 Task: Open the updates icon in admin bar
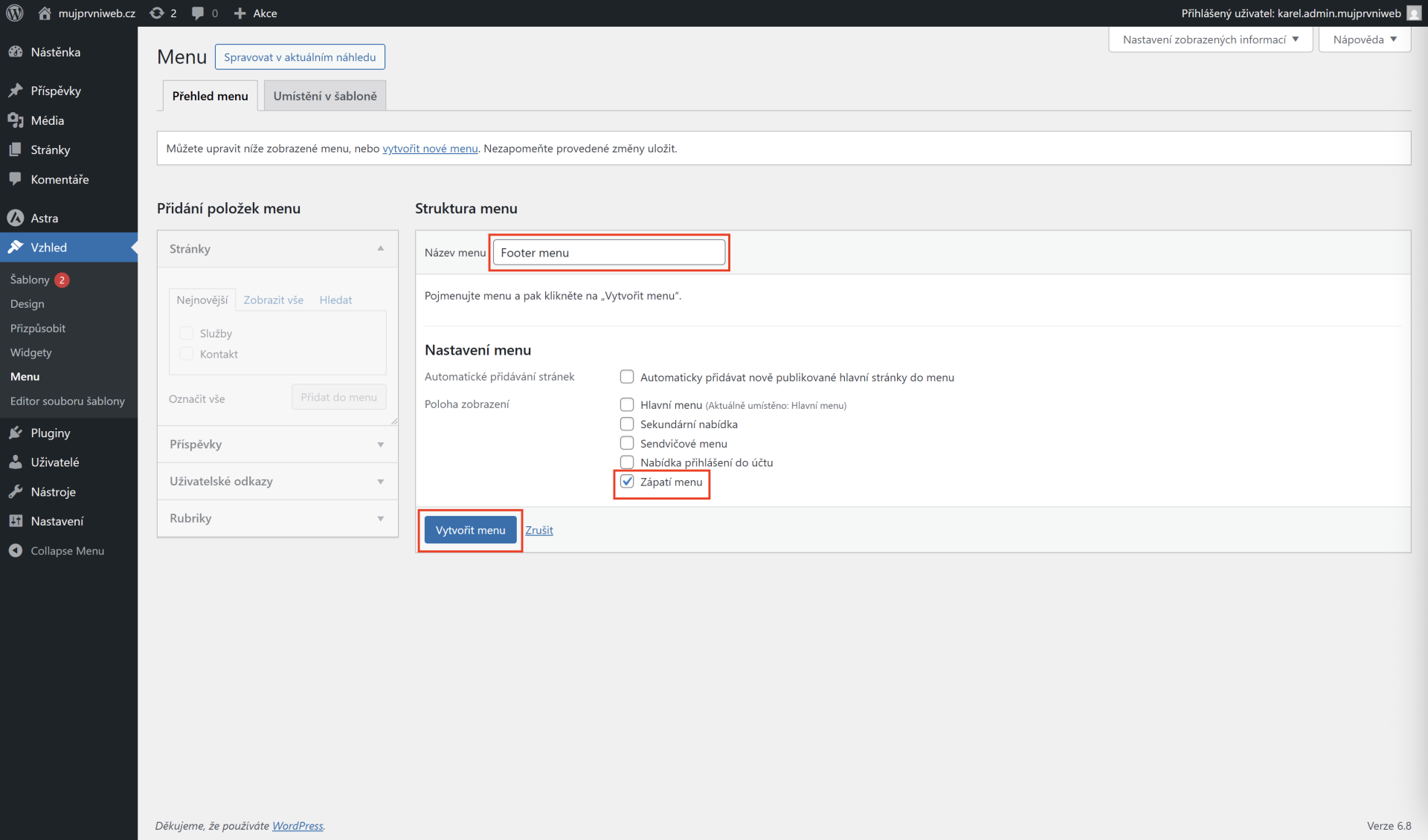pos(157,13)
